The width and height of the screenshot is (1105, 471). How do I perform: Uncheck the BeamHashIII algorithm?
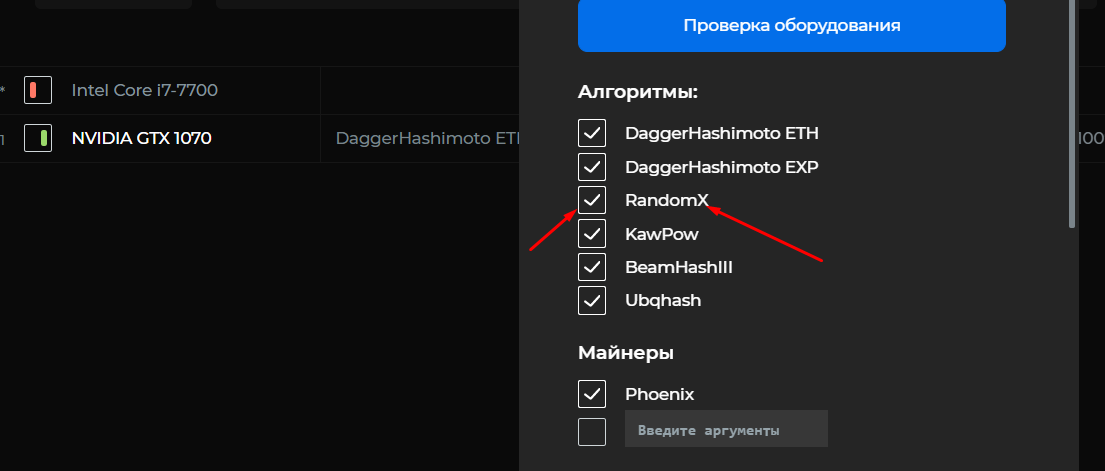(592, 267)
